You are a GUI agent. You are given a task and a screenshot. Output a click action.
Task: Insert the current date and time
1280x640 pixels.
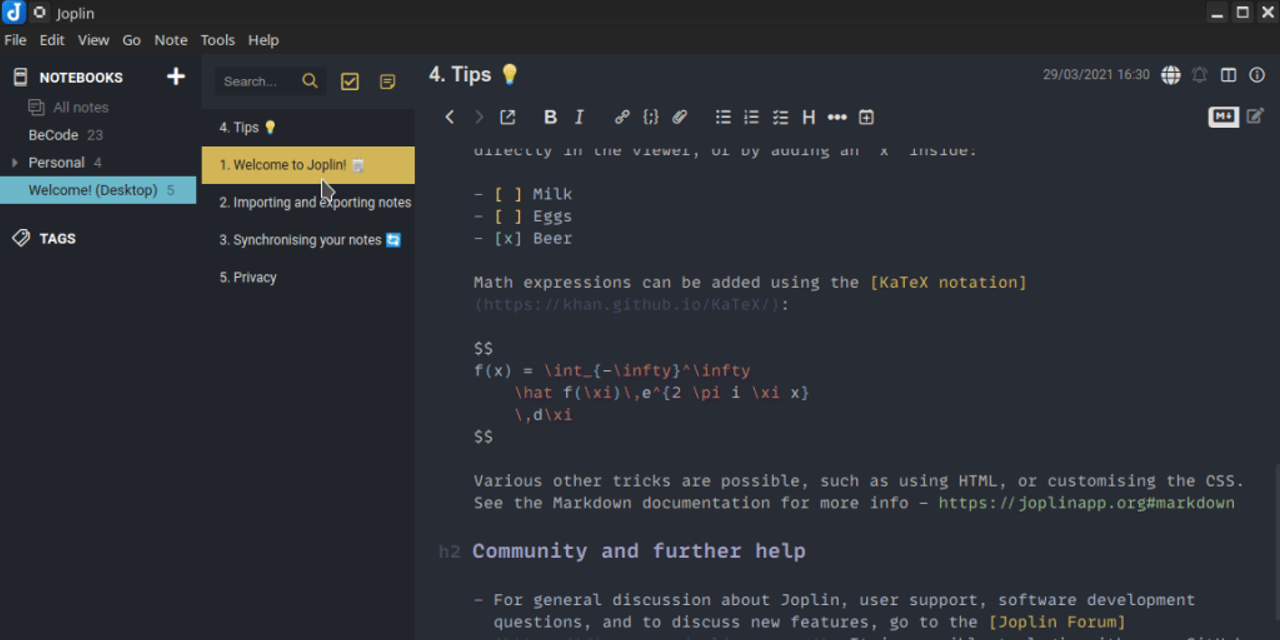tap(866, 117)
